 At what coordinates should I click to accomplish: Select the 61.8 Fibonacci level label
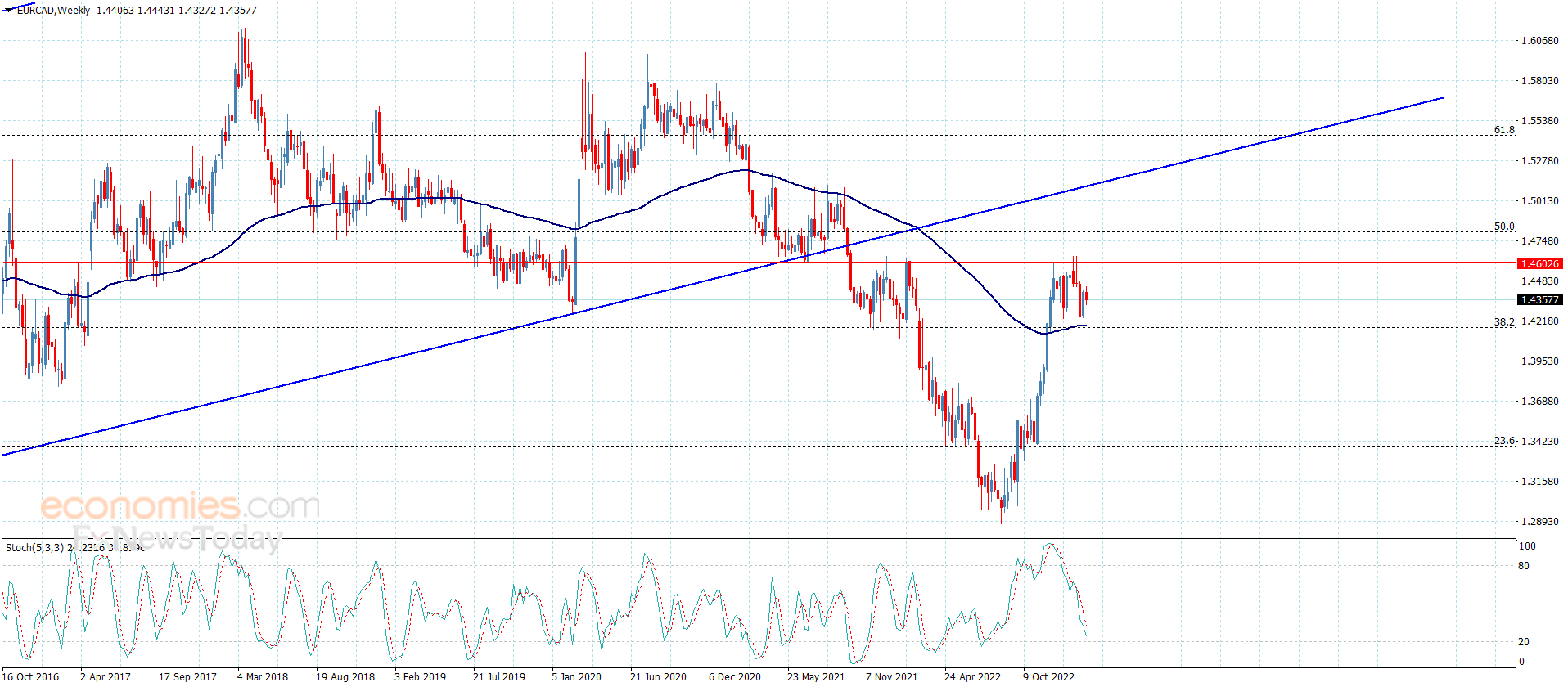(1504, 130)
